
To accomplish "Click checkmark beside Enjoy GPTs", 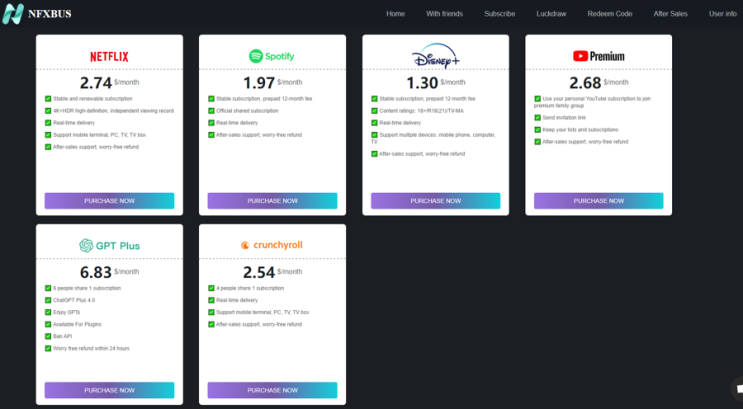I will (x=48, y=312).
